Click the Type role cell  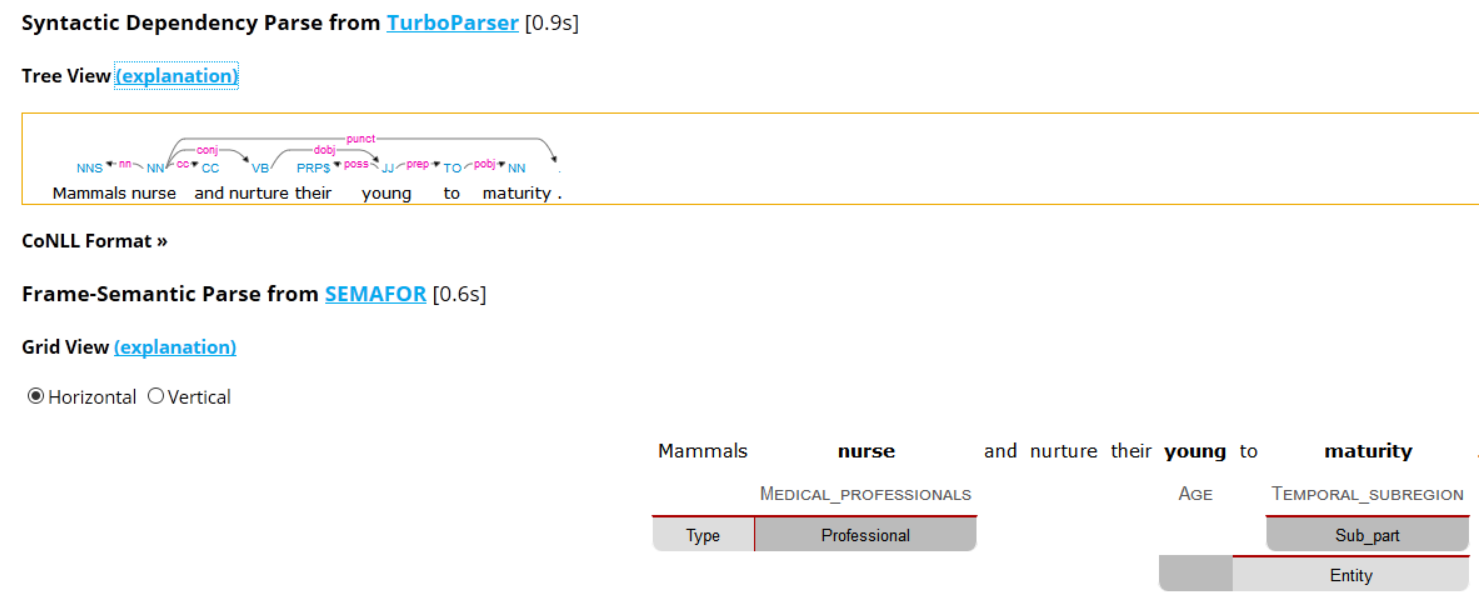(x=703, y=535)
